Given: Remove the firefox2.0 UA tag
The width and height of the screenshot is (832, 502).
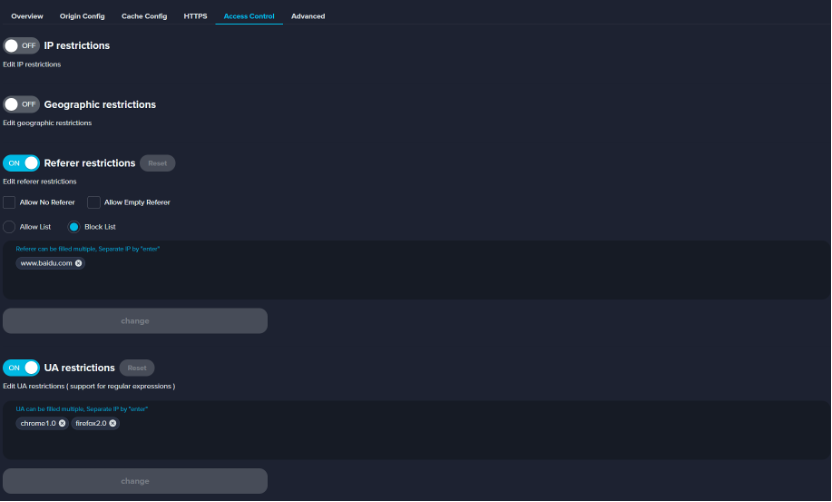Looking at the screenshot, I should click(x=113, y=423).
